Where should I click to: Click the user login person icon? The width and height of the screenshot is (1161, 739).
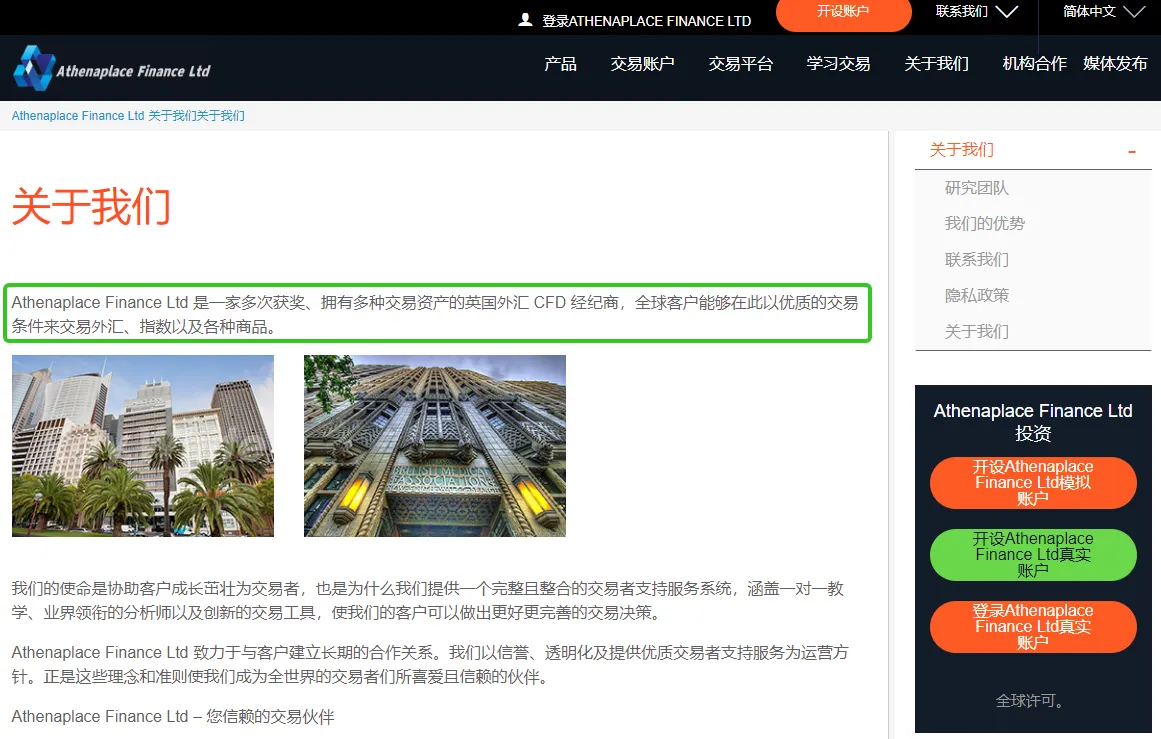(525, 20)
